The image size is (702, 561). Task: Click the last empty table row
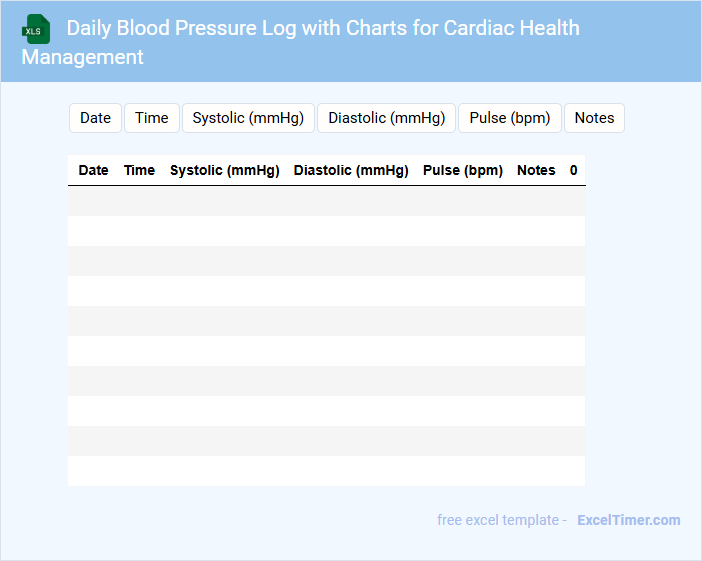[326, 471]
